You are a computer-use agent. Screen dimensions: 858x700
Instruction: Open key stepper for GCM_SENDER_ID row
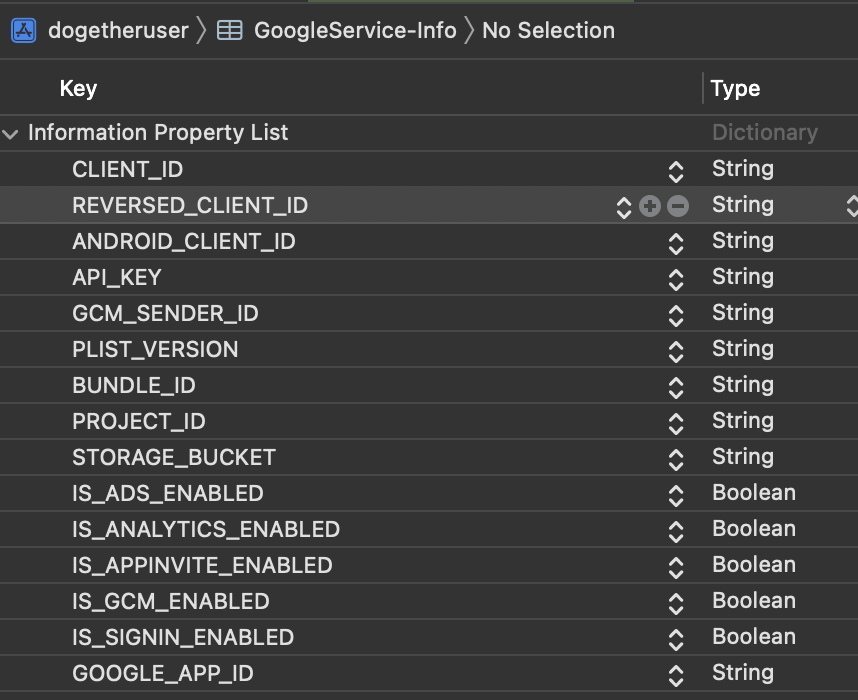[x=676, y=316]
